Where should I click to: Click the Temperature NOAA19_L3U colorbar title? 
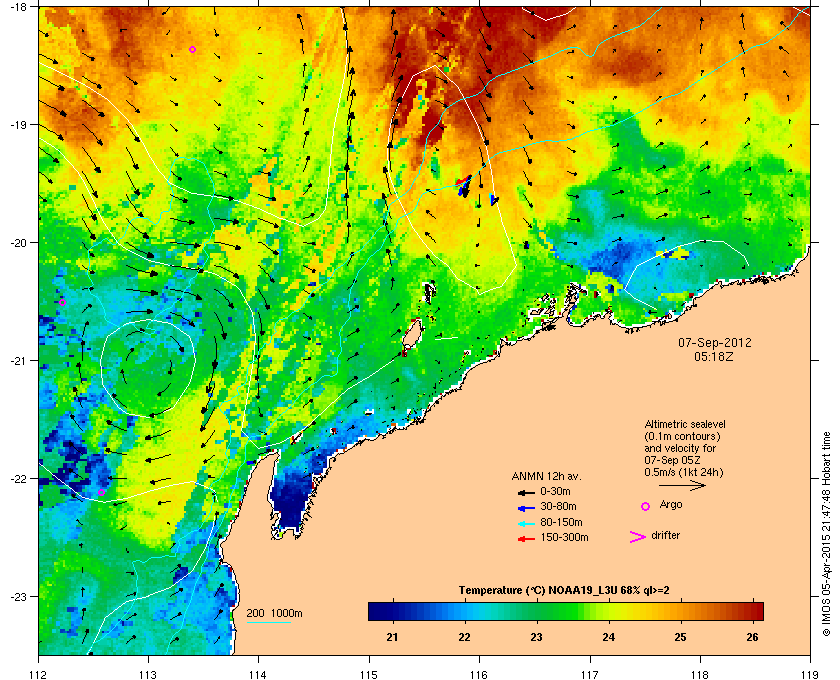pyautogui.click(x=564, y=591)
